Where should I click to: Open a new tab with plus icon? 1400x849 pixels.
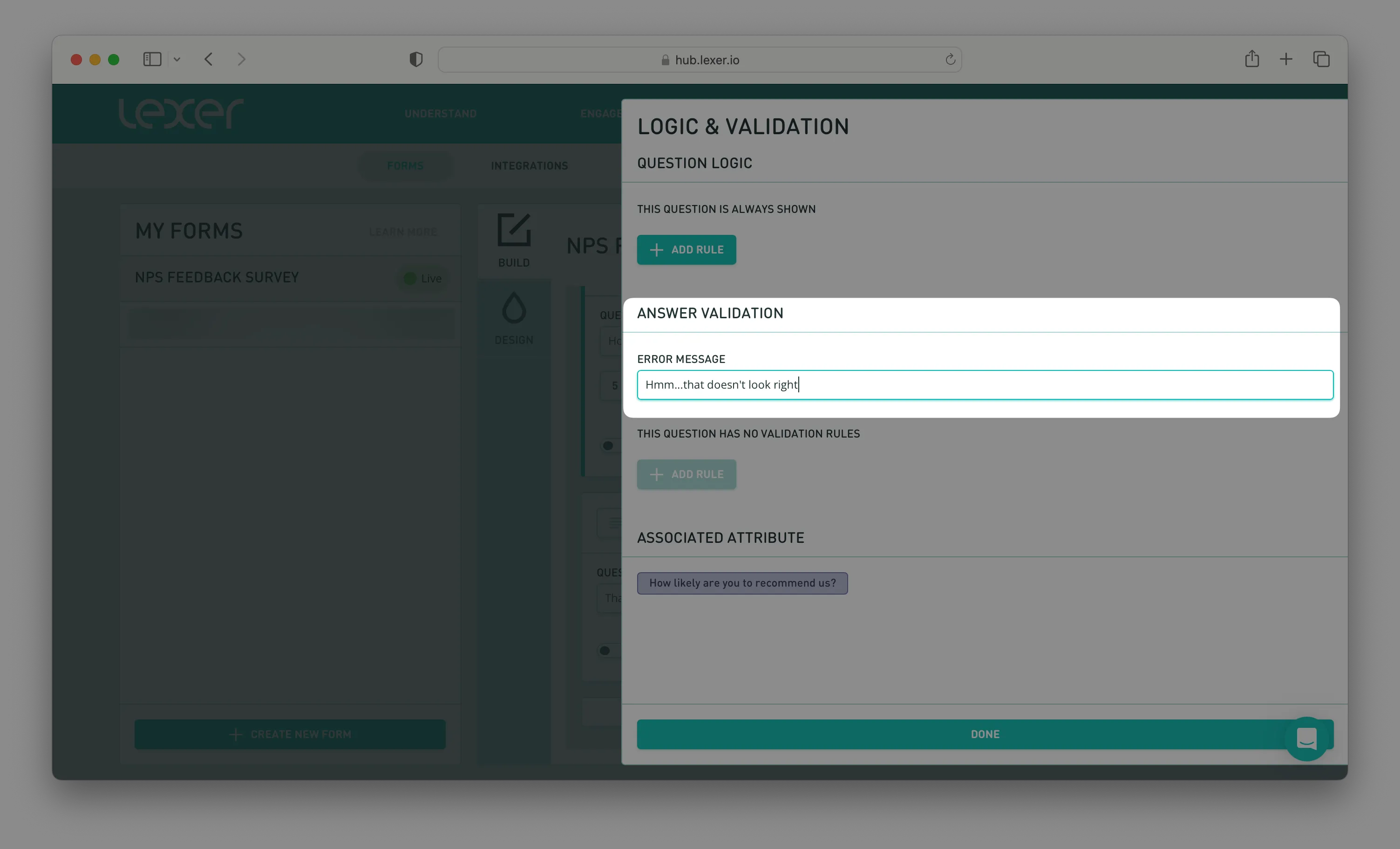point(1286,59)
